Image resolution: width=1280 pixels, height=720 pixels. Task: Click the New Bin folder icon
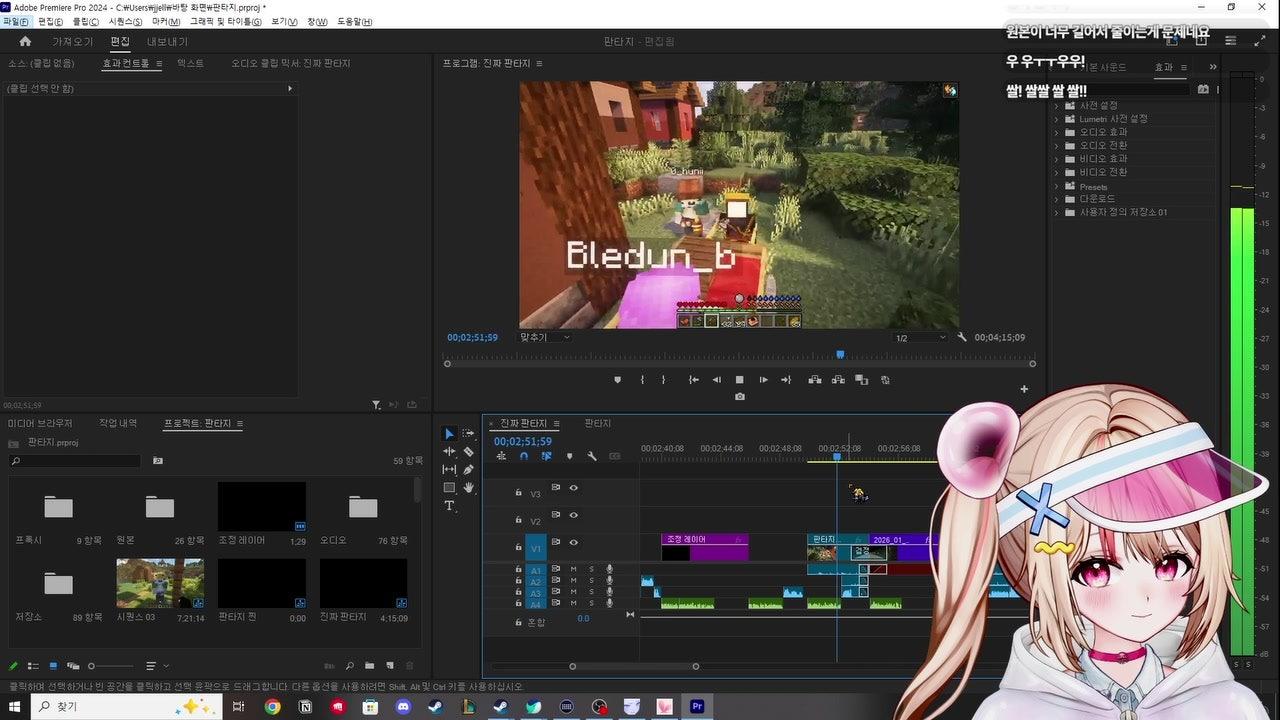(x=369, y=666)
